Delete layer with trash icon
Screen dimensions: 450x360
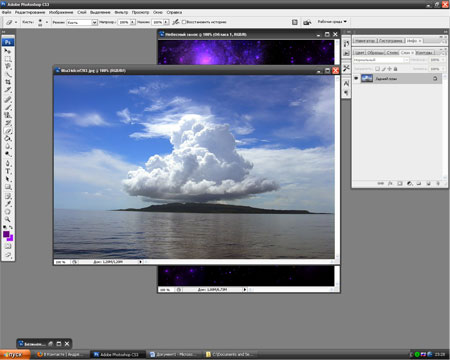click(x=438, y=183)
